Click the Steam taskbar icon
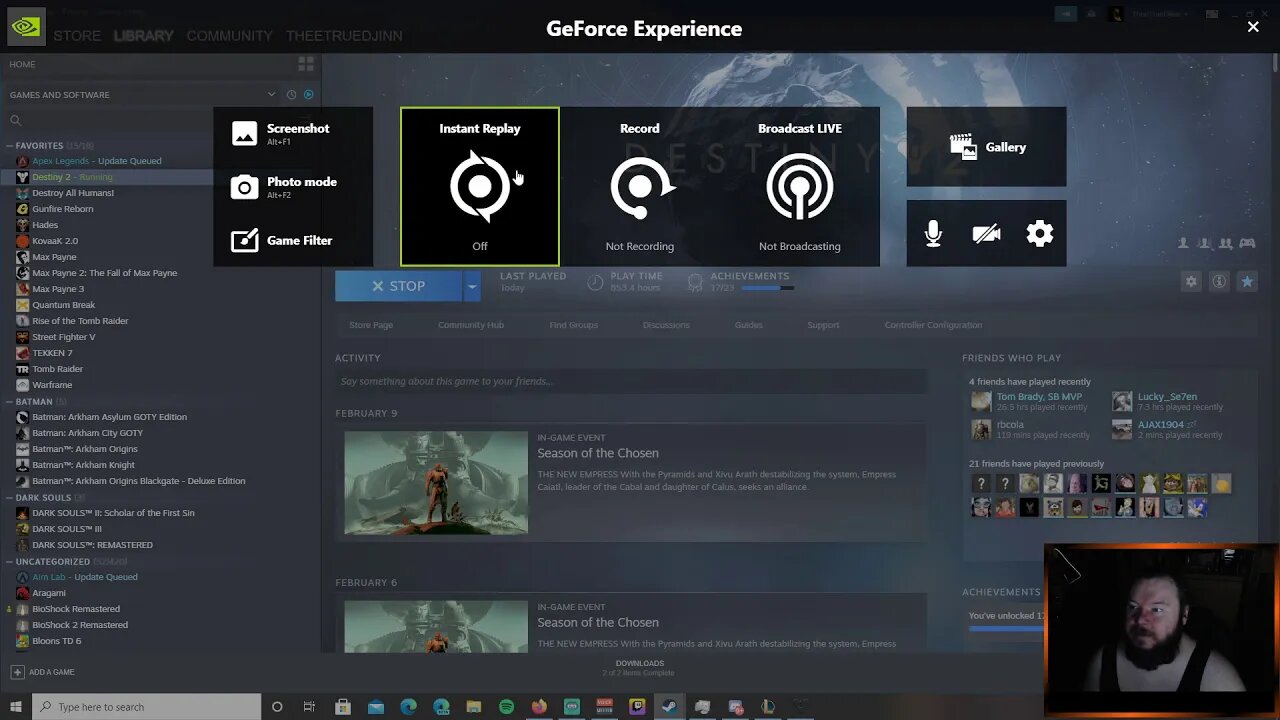The height and width of the screenshot is (720, 1280). [x=669, y=707]
